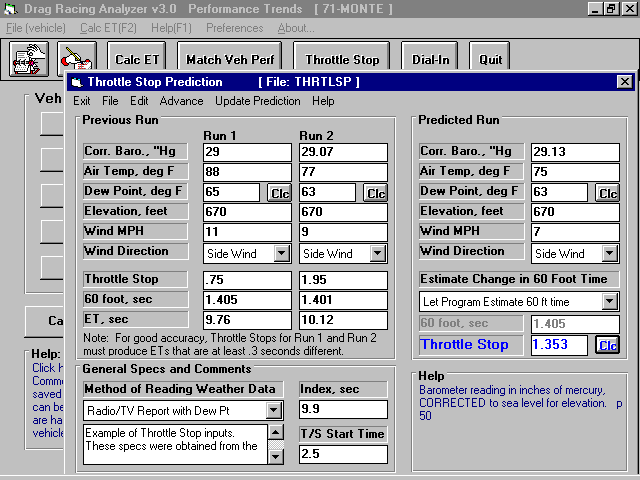This screenshot has width=640, height=480.
Task: Expand the Method of Reading Weather Data dropdown
Action: click(x=274, y=410)
